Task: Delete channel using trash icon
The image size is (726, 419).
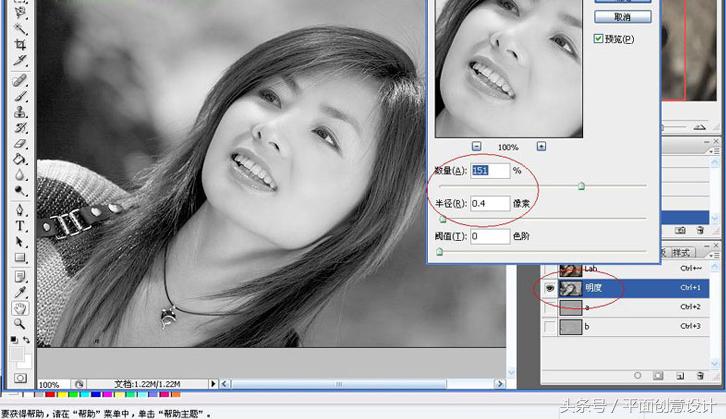Action: pyautogui.click(x=700, y=375)
